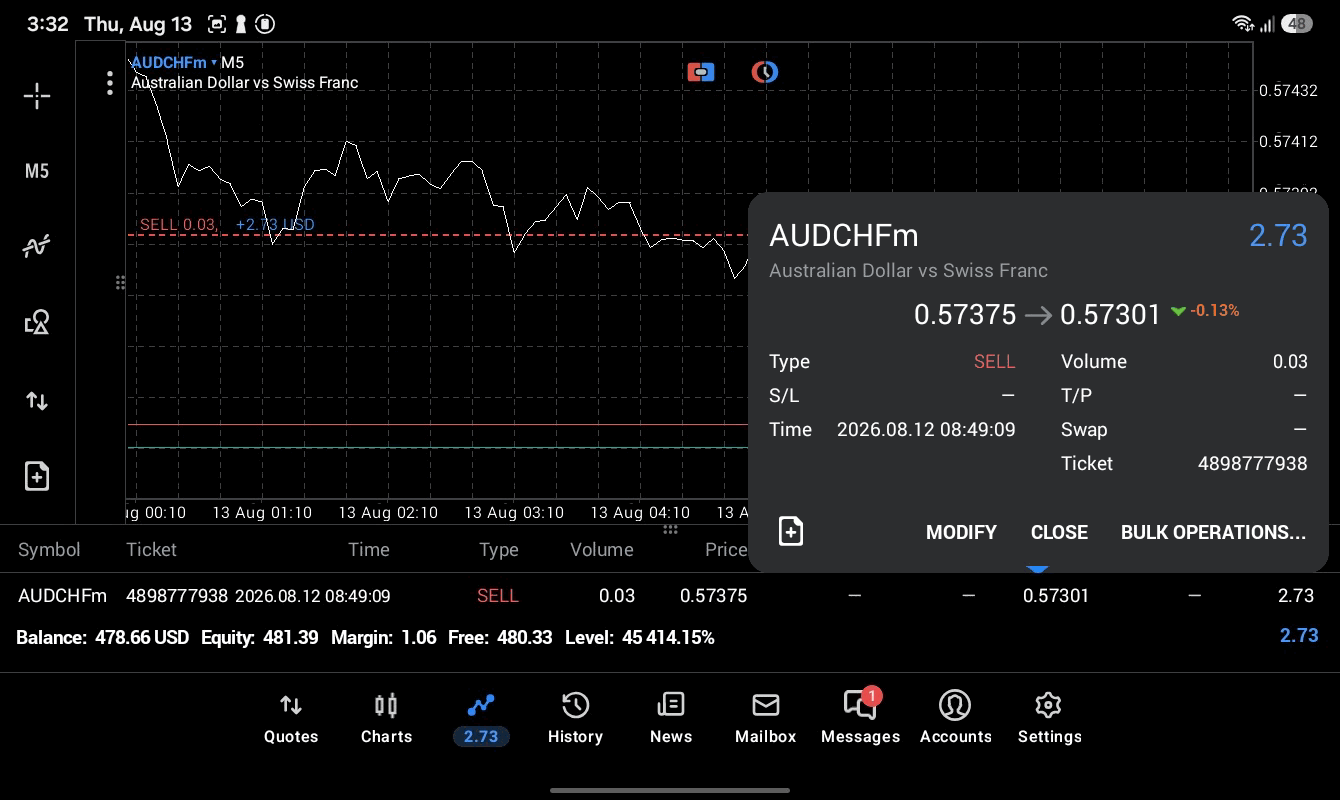The height and width of the screenshot is (800, 1340).
Task: Open the Mailbox tab
Action: pos(766,719)
